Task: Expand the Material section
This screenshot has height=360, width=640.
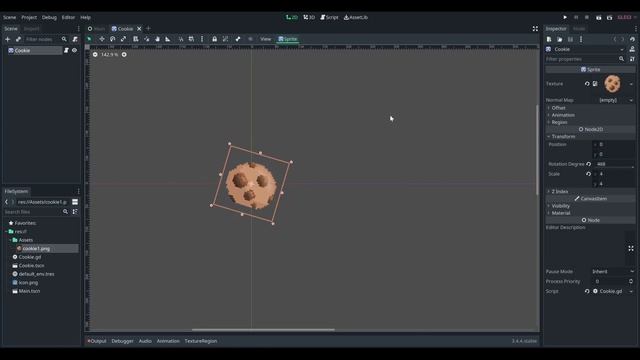Action: [x=590, y=213]
